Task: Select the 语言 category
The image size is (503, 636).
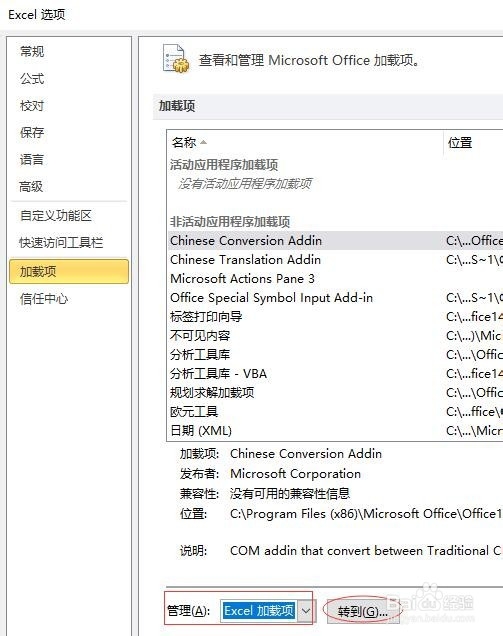Action: pos(32,159)
